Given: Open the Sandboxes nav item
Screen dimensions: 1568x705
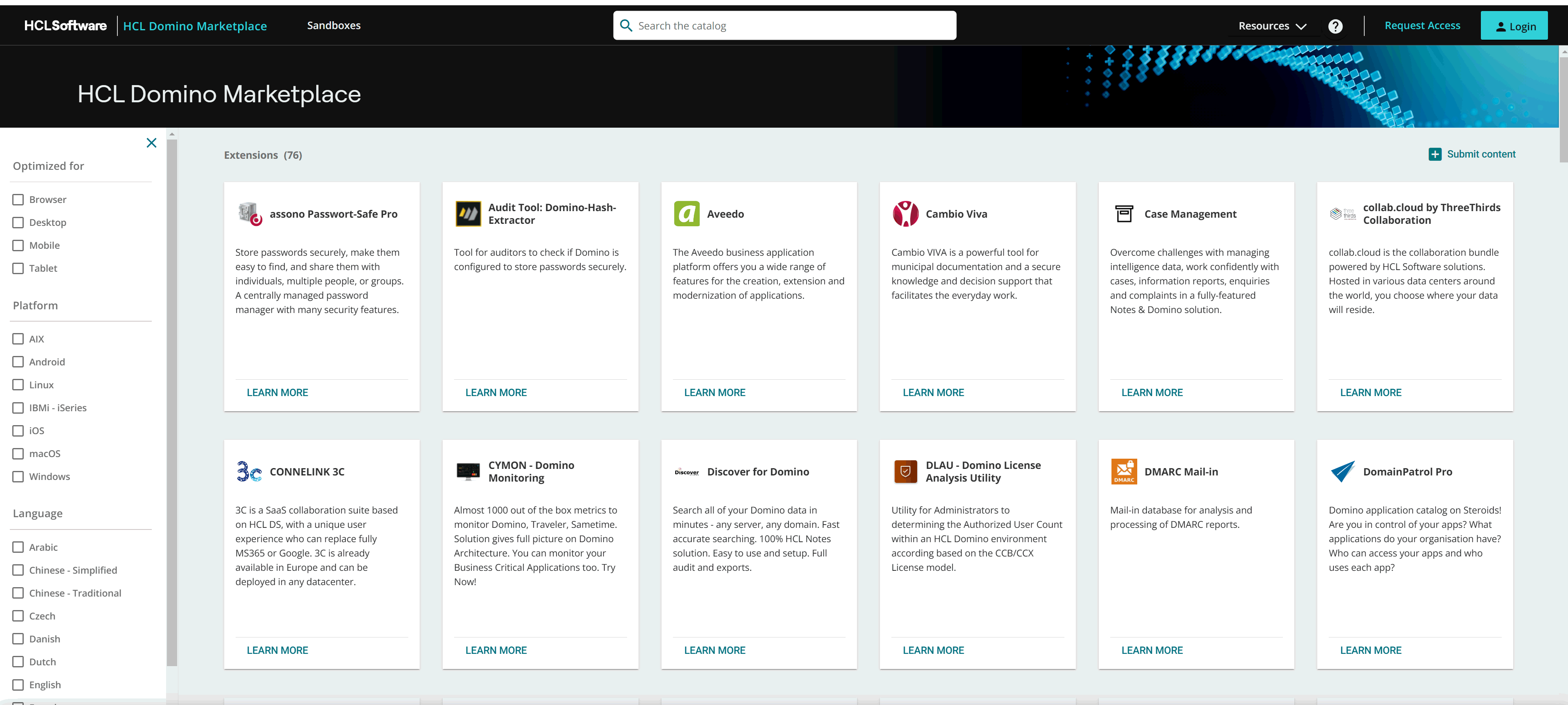Looking at the screenshot, I should point(333,25).
